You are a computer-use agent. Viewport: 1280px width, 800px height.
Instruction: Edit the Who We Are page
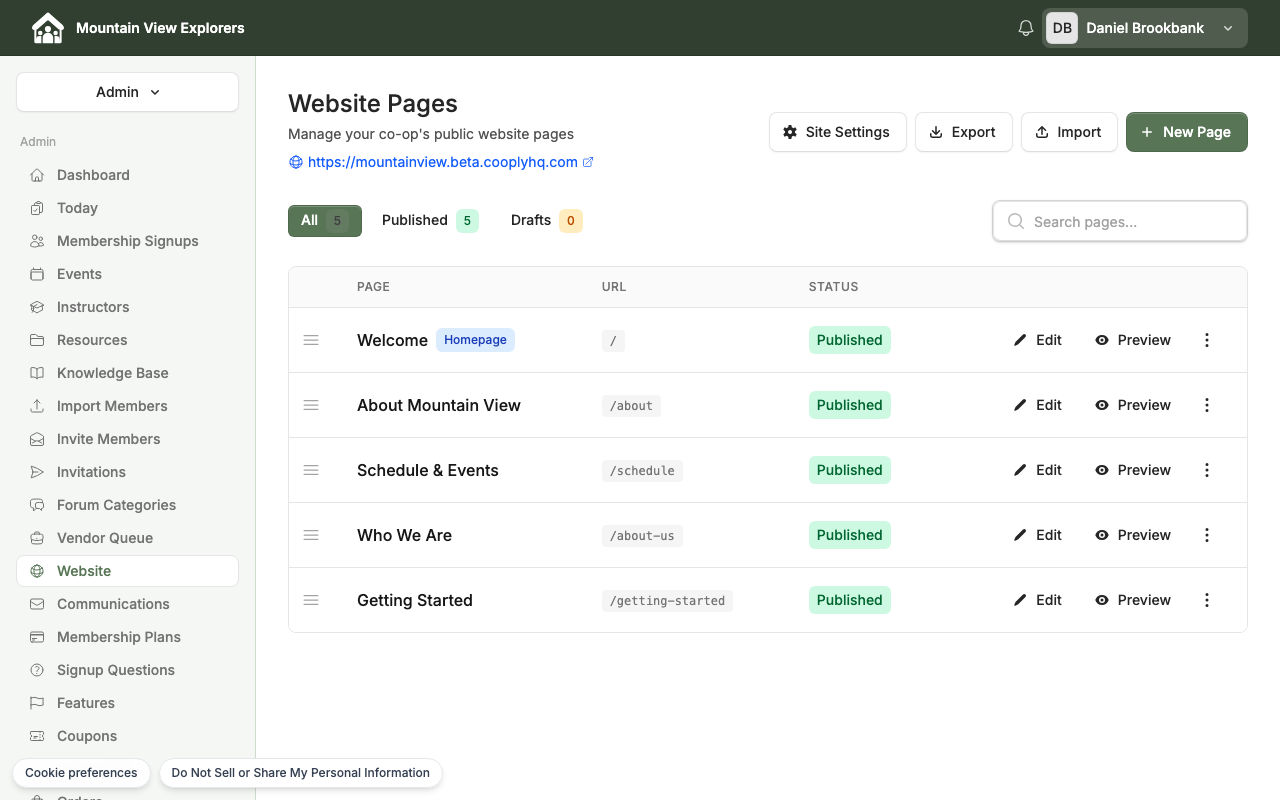(x=1038, y=535)
